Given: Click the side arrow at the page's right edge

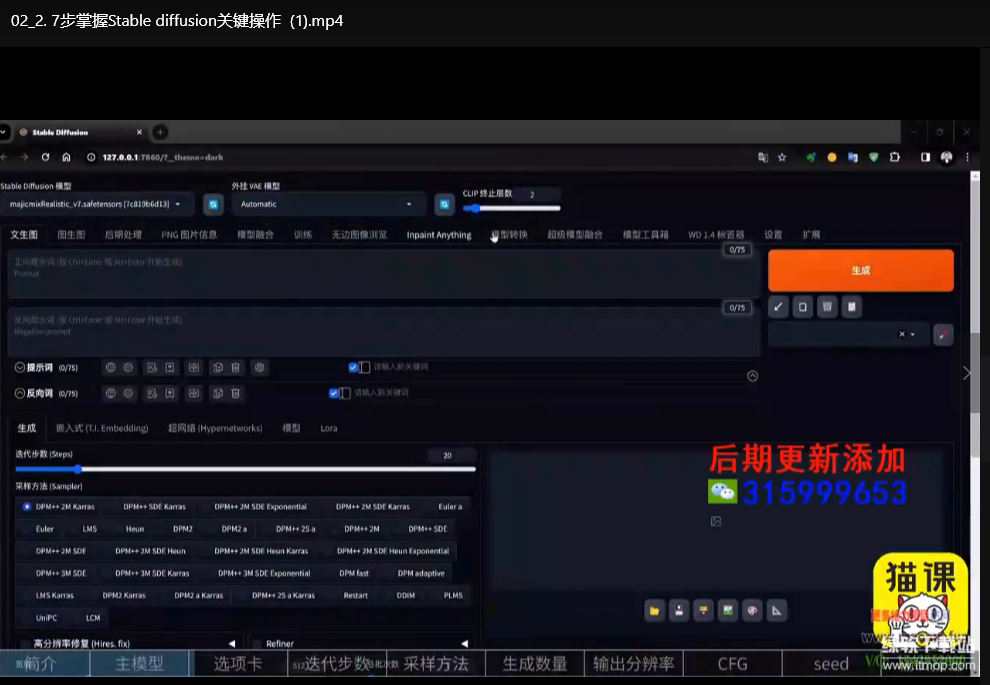Looking at the screenshot, I should point(967,373).
